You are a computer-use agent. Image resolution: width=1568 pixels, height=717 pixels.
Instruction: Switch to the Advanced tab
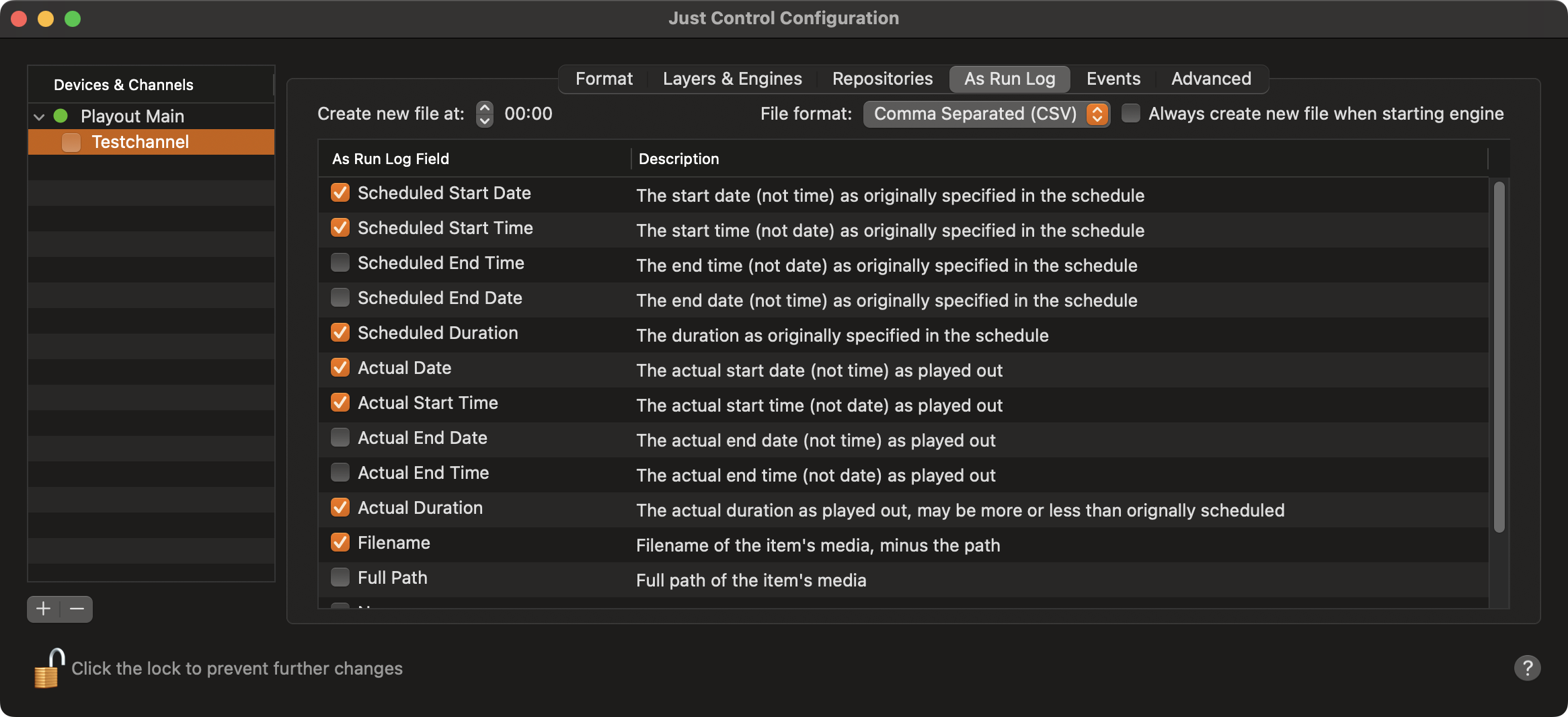1211,79
